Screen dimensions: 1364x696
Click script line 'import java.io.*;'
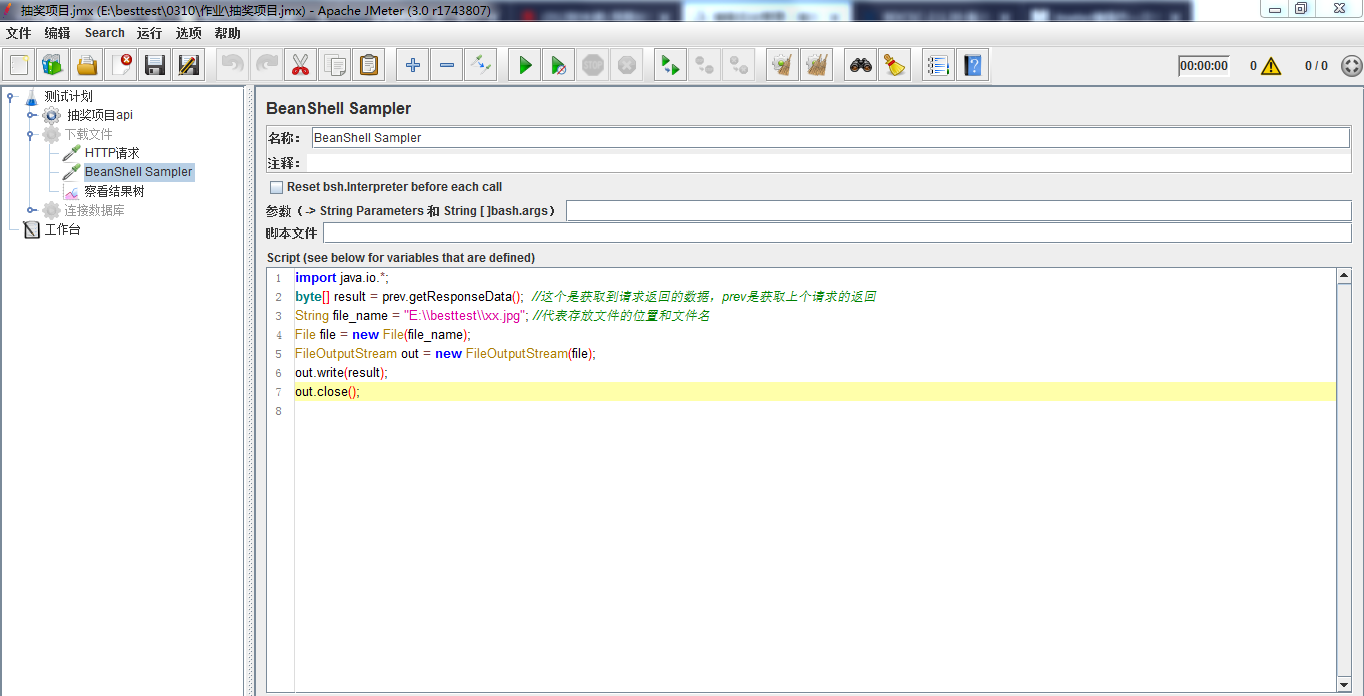point(342,278)
